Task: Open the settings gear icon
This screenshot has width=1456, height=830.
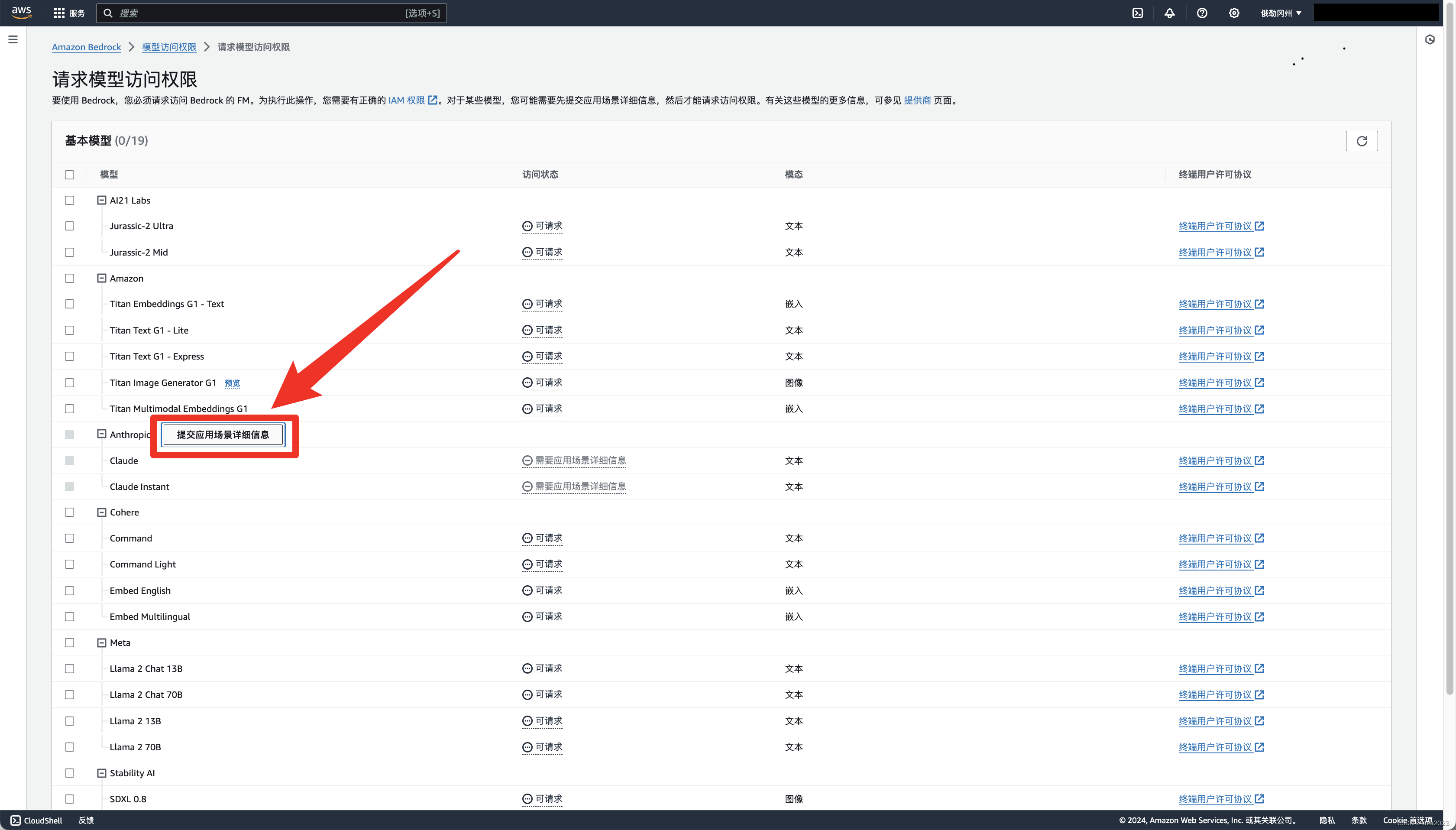Action: coord(1234,13)
